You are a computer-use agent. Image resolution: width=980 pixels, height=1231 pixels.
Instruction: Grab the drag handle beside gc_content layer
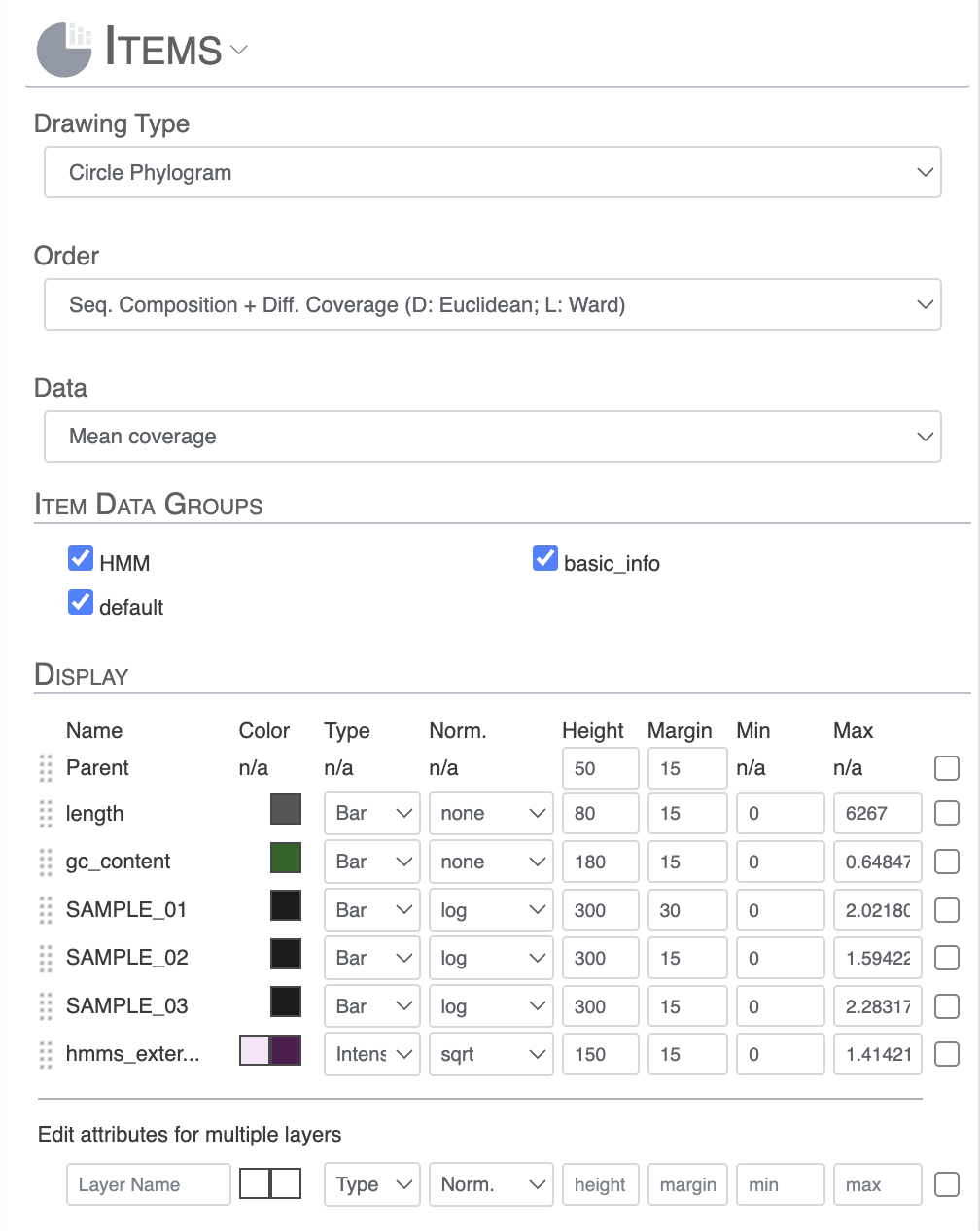click(46, 862)
